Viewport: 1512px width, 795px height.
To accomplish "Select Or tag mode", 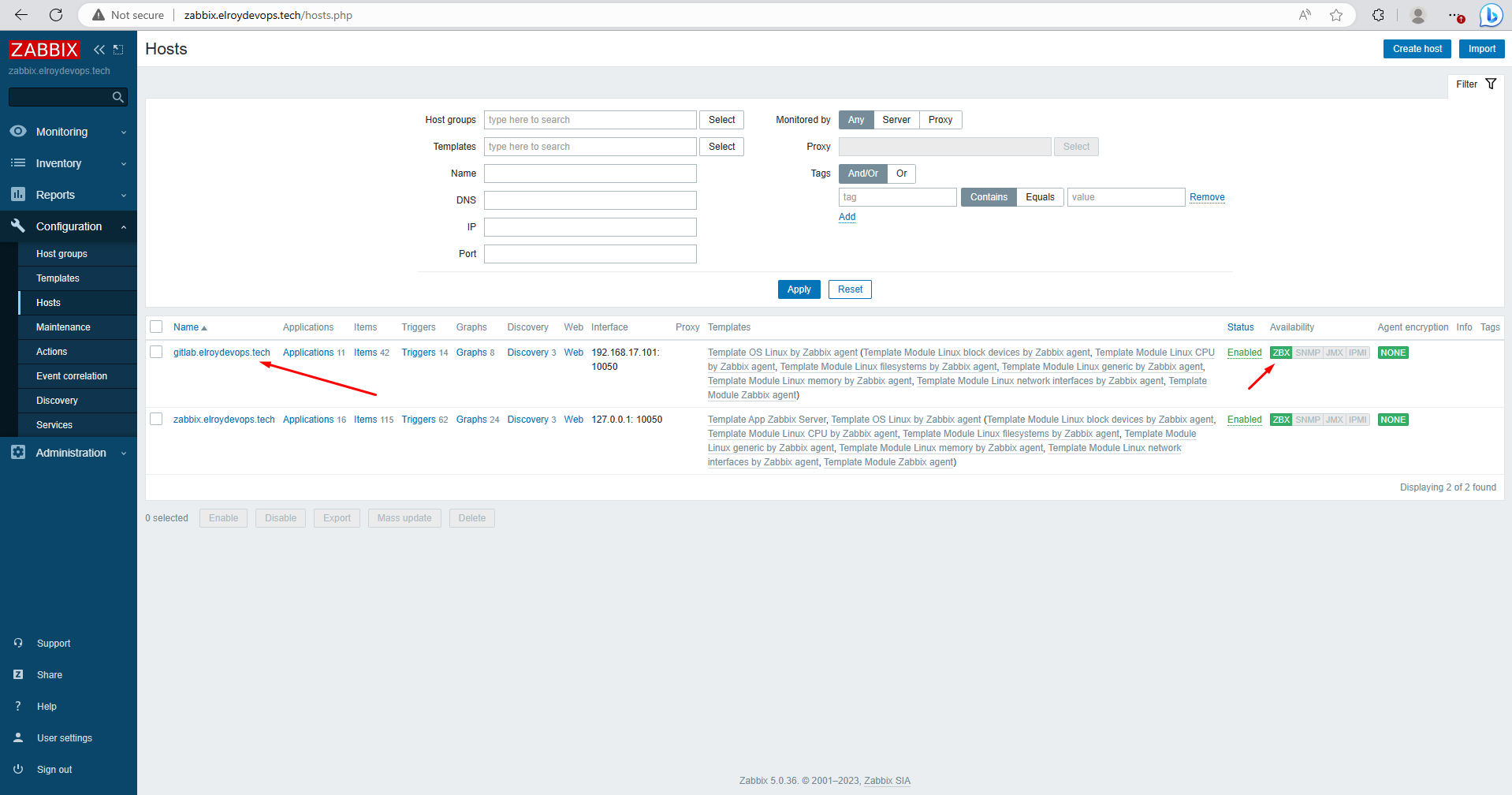I will 901,174.
